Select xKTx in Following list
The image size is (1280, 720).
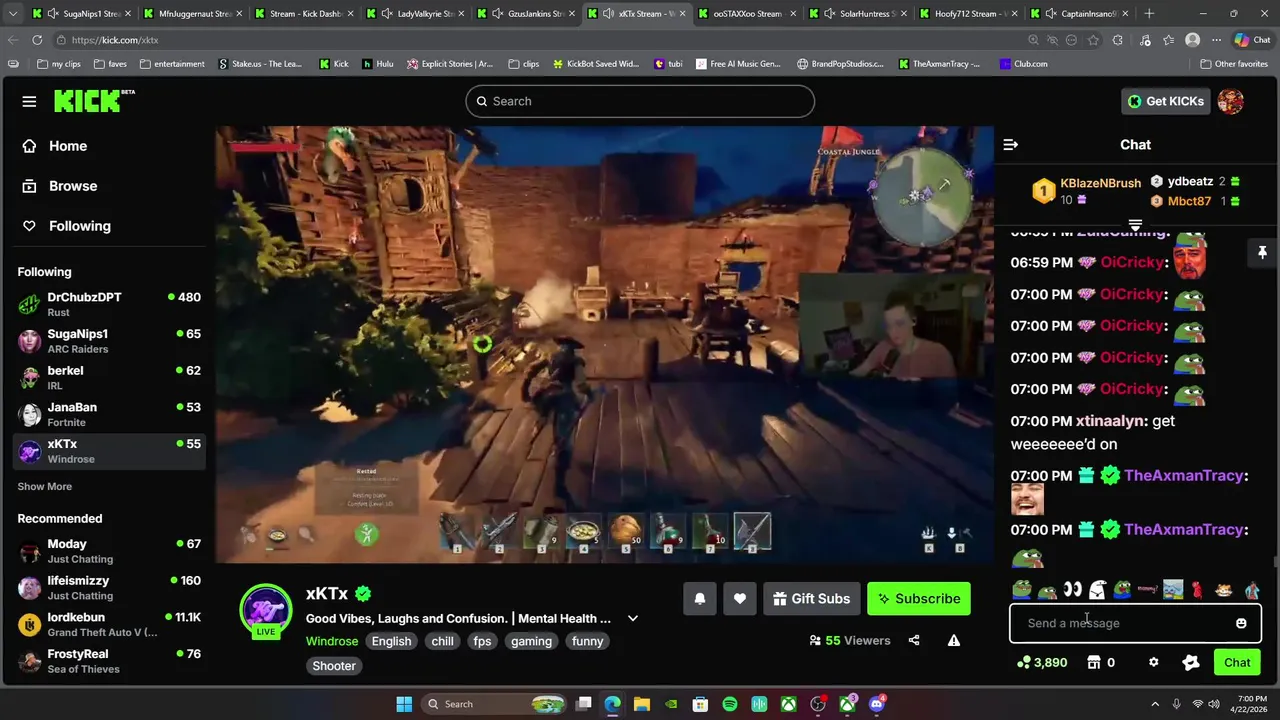point(110,451)
